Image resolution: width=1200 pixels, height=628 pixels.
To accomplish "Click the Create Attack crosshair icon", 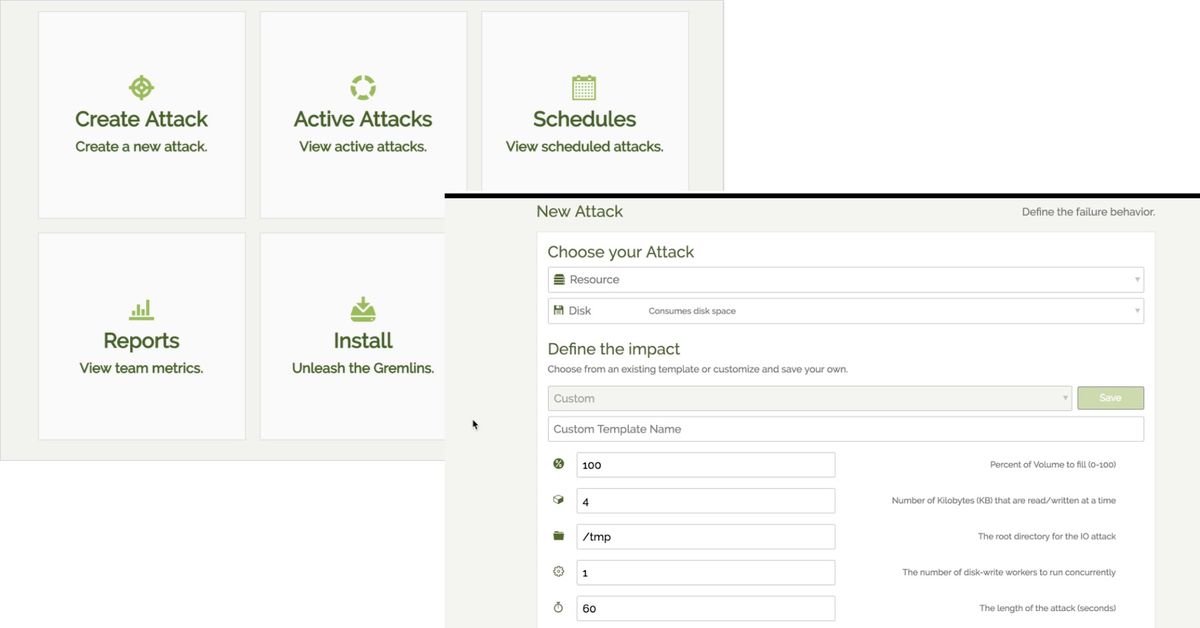I will 142,88.
